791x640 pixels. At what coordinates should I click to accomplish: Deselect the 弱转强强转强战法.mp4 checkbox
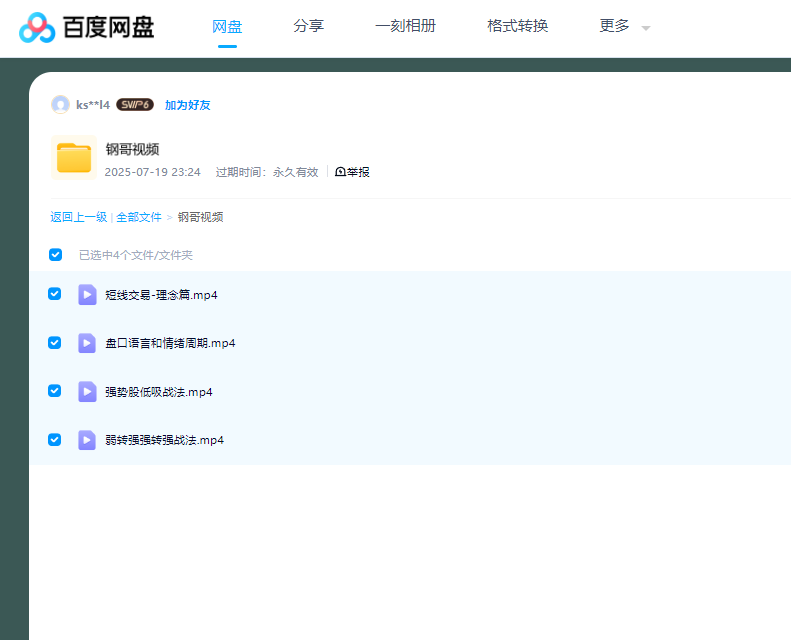point(55,439)
